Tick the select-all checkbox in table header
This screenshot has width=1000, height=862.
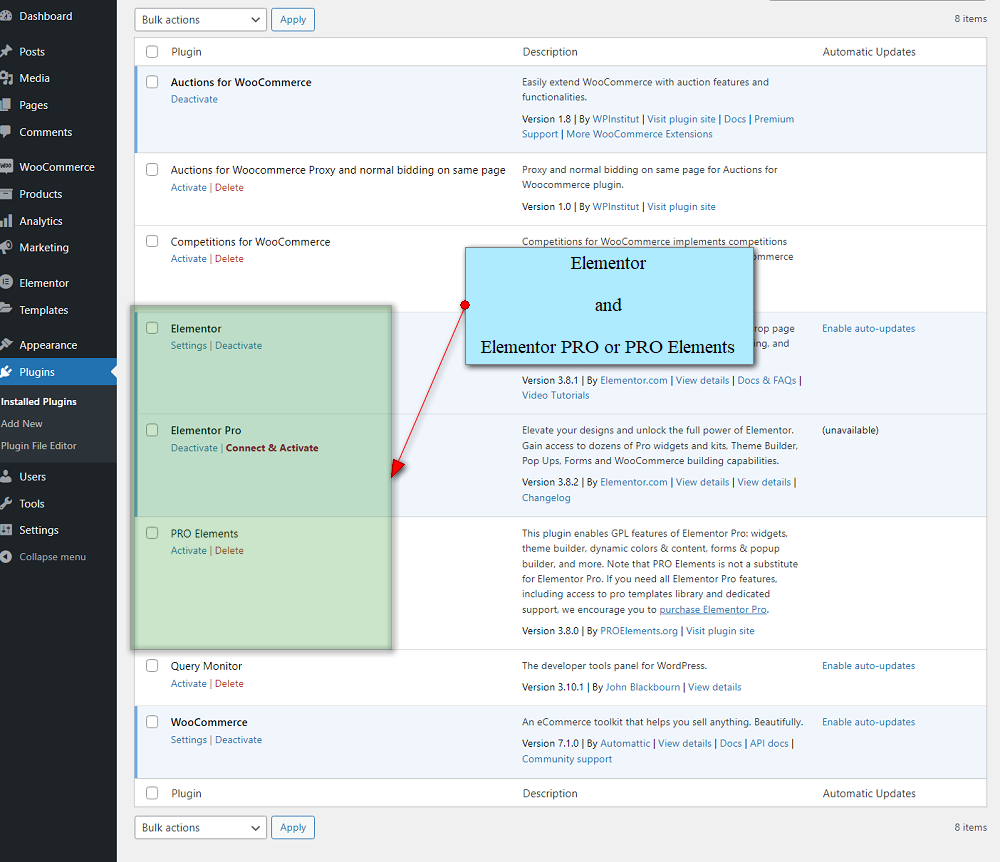click(152, 52)
